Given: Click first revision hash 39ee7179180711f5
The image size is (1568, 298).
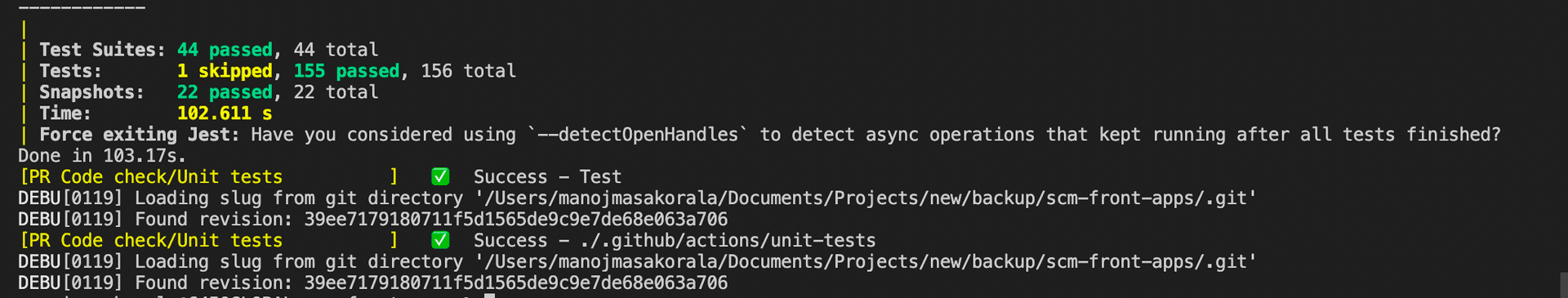Looking at the screenshot, I should pyautogui.click(x=515, y=219).
